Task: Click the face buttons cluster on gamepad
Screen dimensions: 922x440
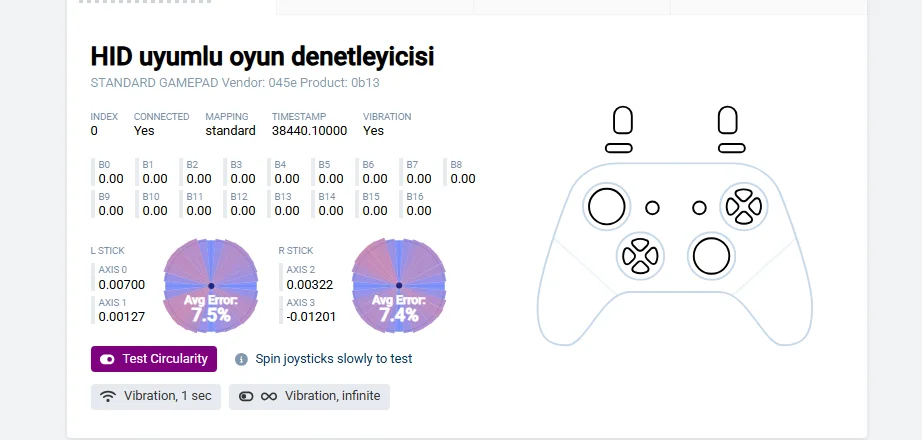Action: [x=744, y=206]
